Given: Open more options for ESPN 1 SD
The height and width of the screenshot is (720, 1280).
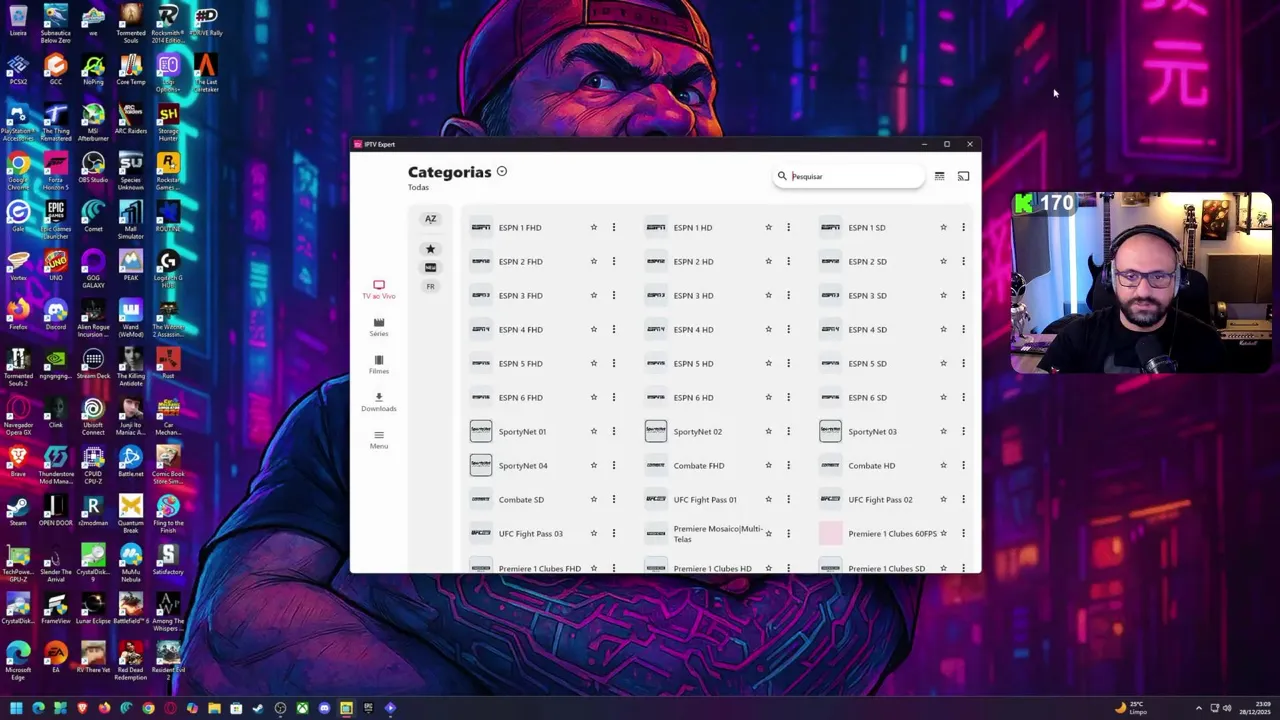Looking at the screenshot, I should (x=963, y=227).
